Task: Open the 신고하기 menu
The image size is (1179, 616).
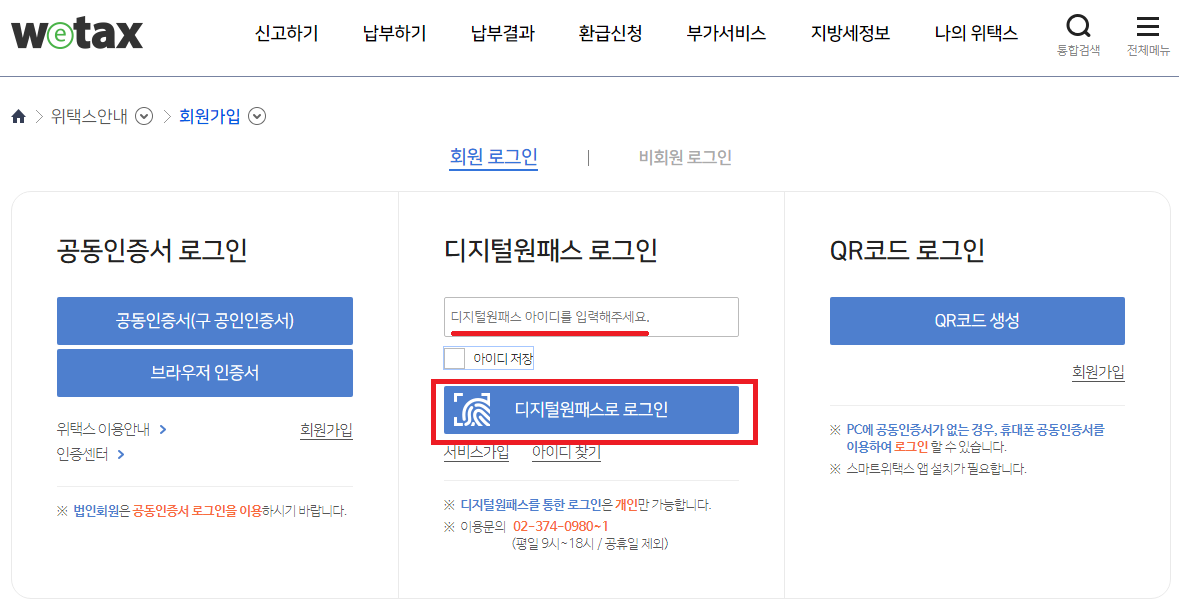Action: (x=286, y=33)
